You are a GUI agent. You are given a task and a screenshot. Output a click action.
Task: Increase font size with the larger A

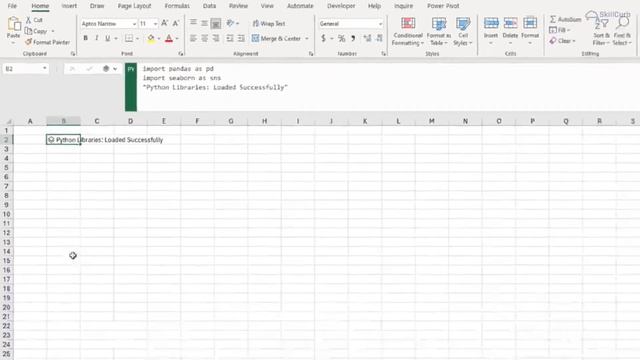tap(164, 24)
